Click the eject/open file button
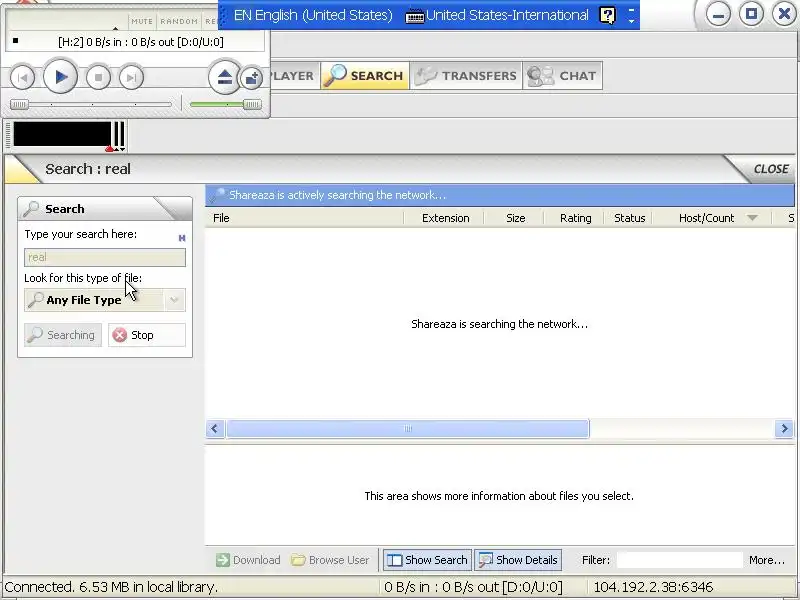This screenshot has height=600, width=800. pyautogui.click(x=224, y=78)
